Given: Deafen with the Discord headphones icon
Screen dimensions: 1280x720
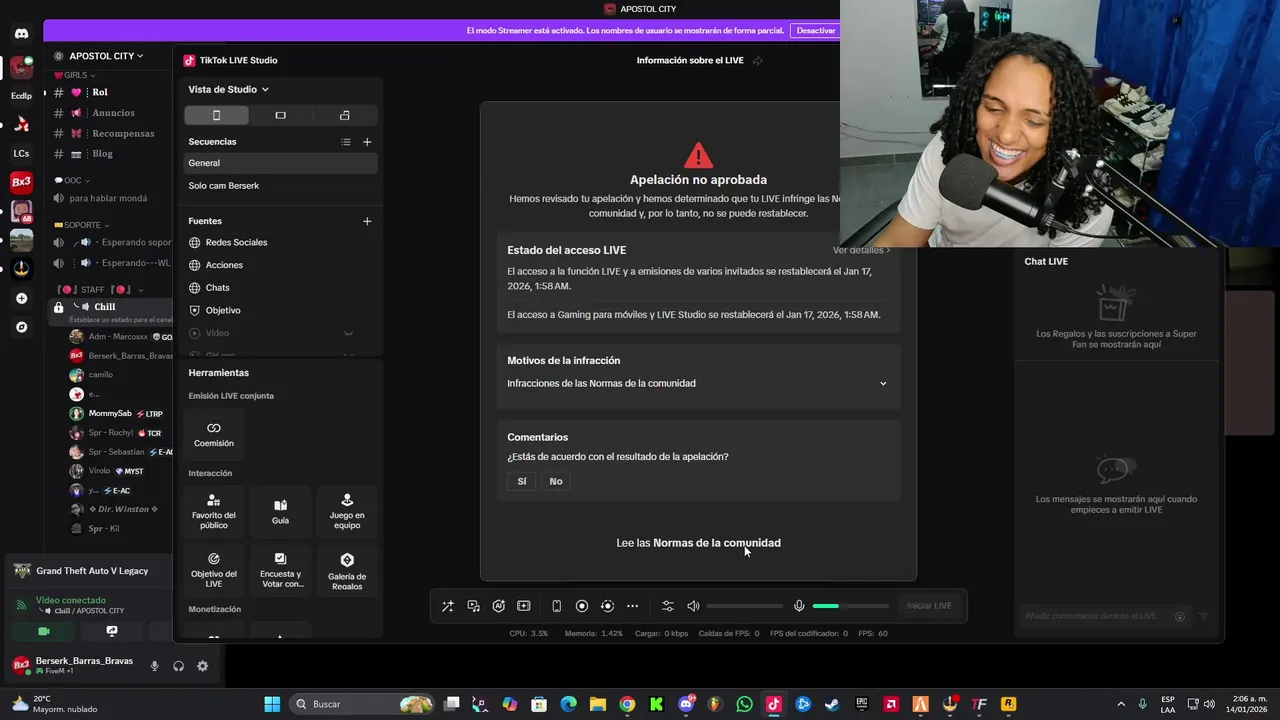Looking at the screenshot, I should (x=178, y=666).
